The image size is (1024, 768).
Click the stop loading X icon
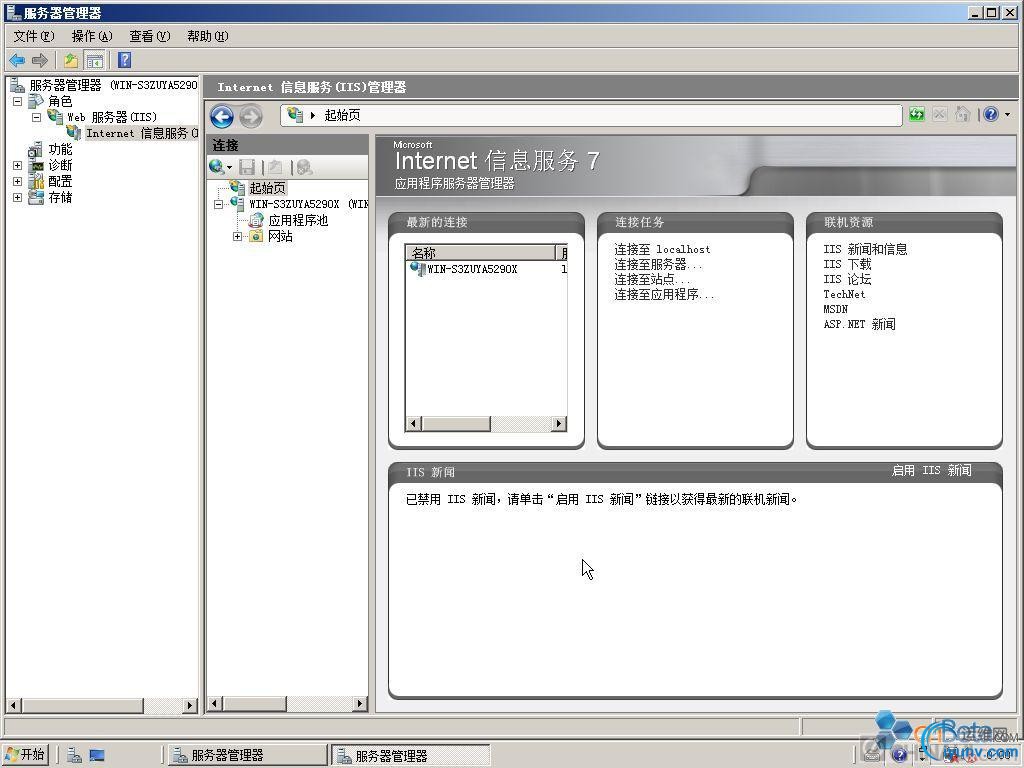pyautogui.click(x=939, y=114)
